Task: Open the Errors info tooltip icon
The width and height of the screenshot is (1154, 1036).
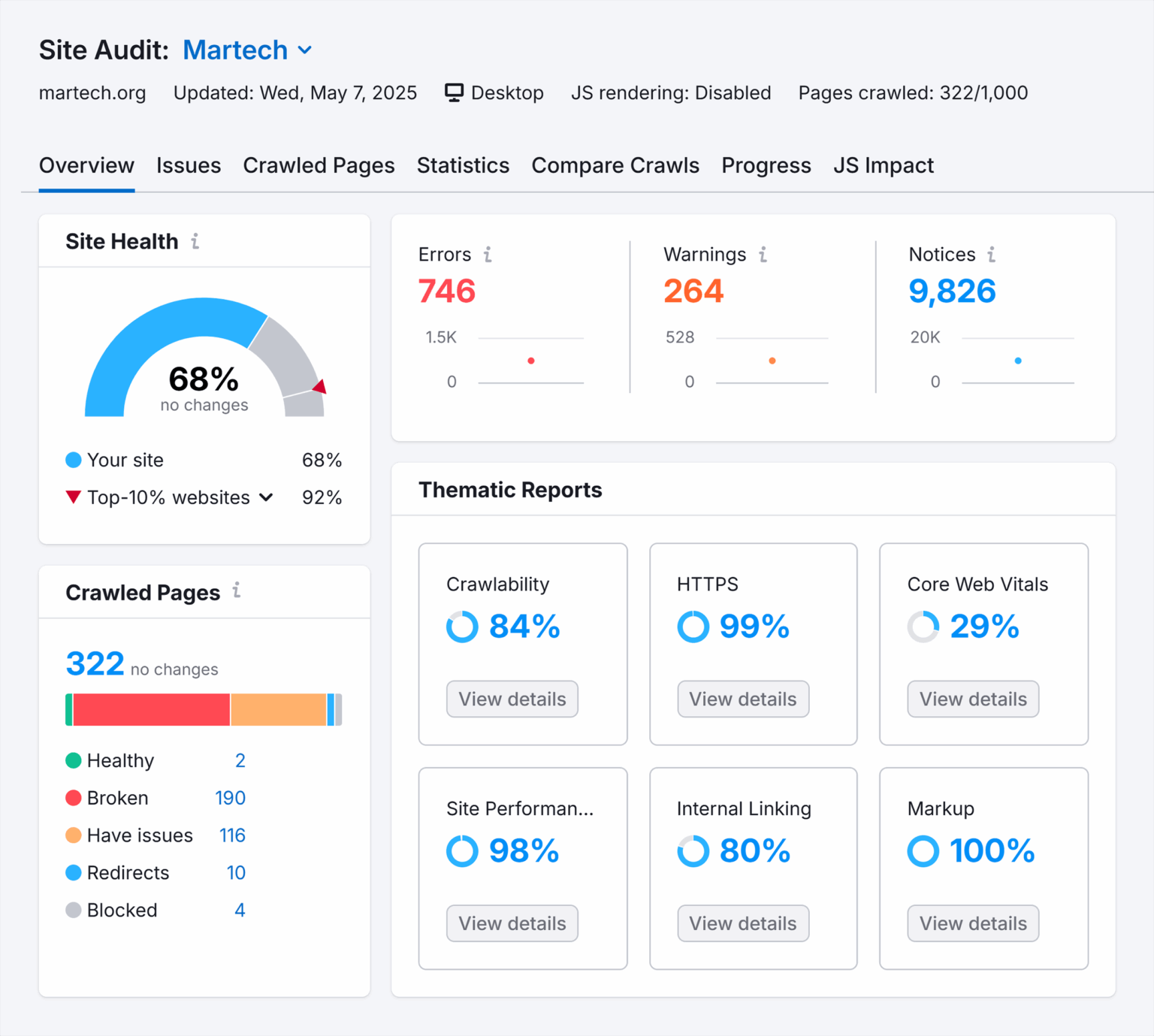Action: [x=488, y=255]
